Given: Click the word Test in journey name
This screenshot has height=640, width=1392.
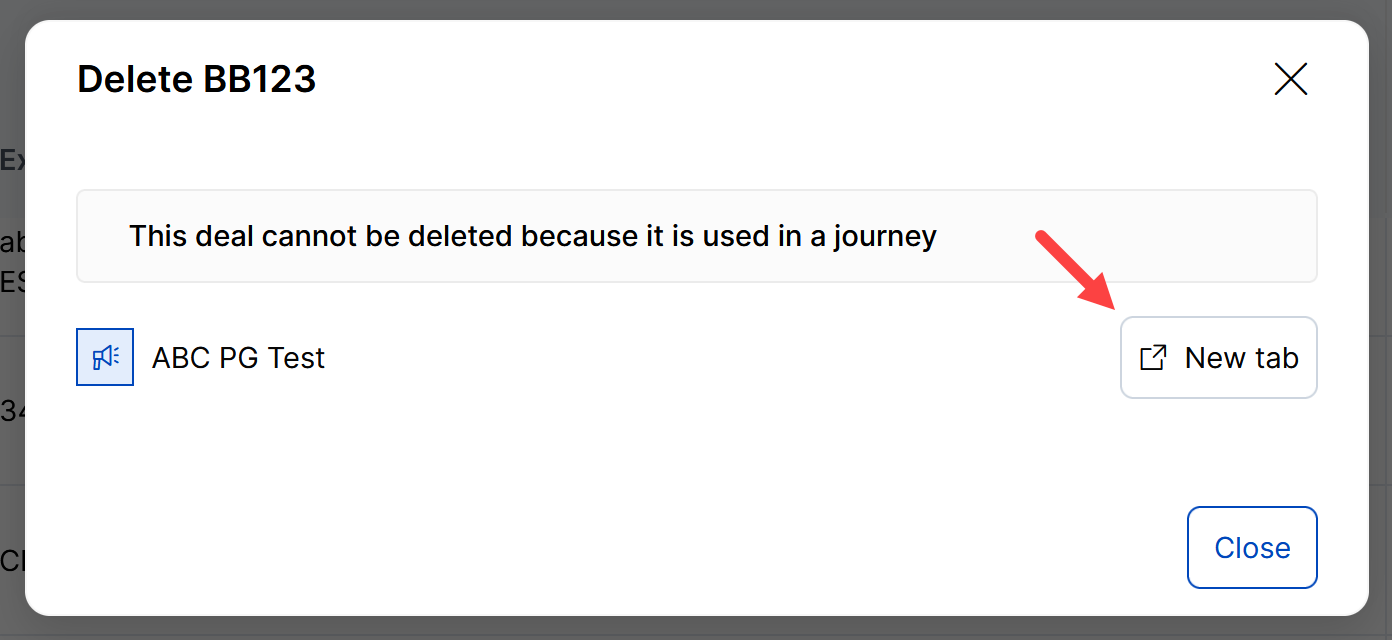Looking at the screenshot, I should tap(294, 357).
